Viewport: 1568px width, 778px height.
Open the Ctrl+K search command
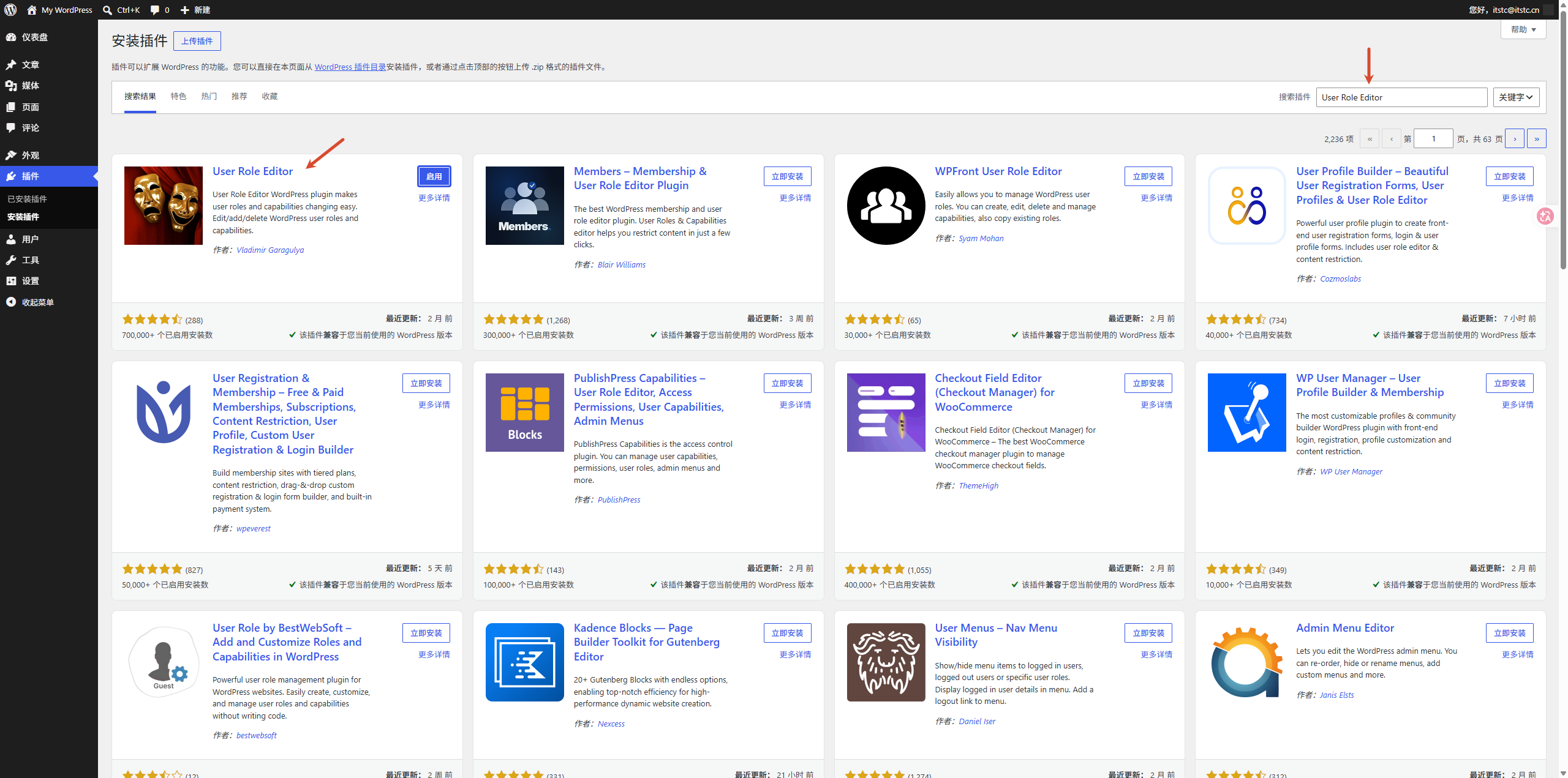121,10
